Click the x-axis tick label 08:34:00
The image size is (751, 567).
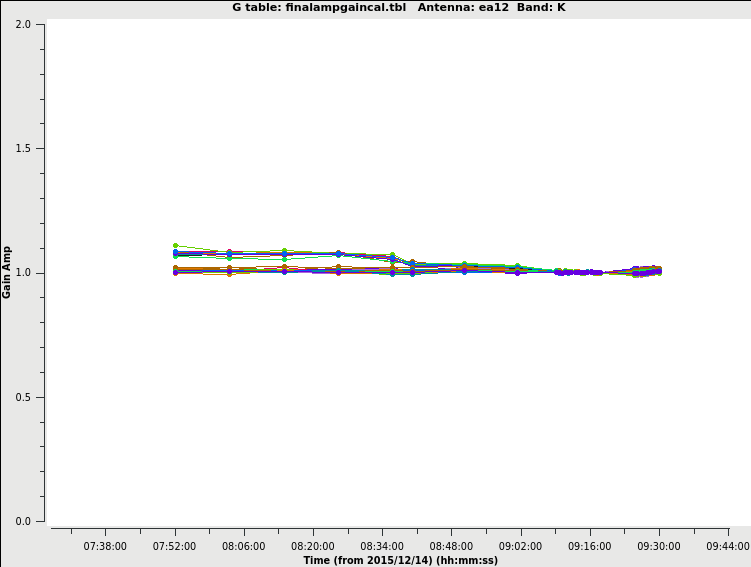[x=382, y=546]
